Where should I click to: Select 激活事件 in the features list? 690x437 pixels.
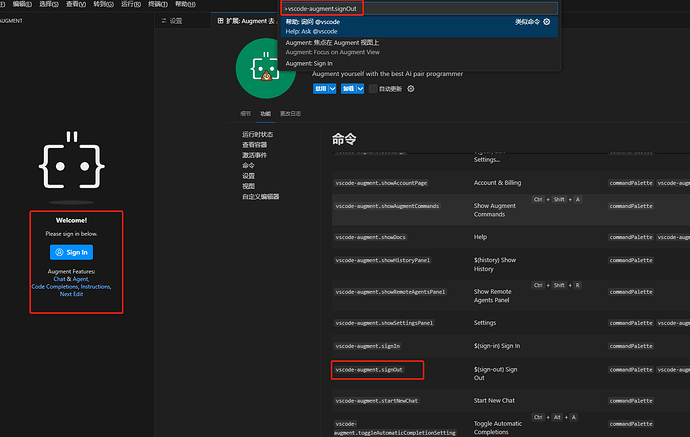coord(254,155)
